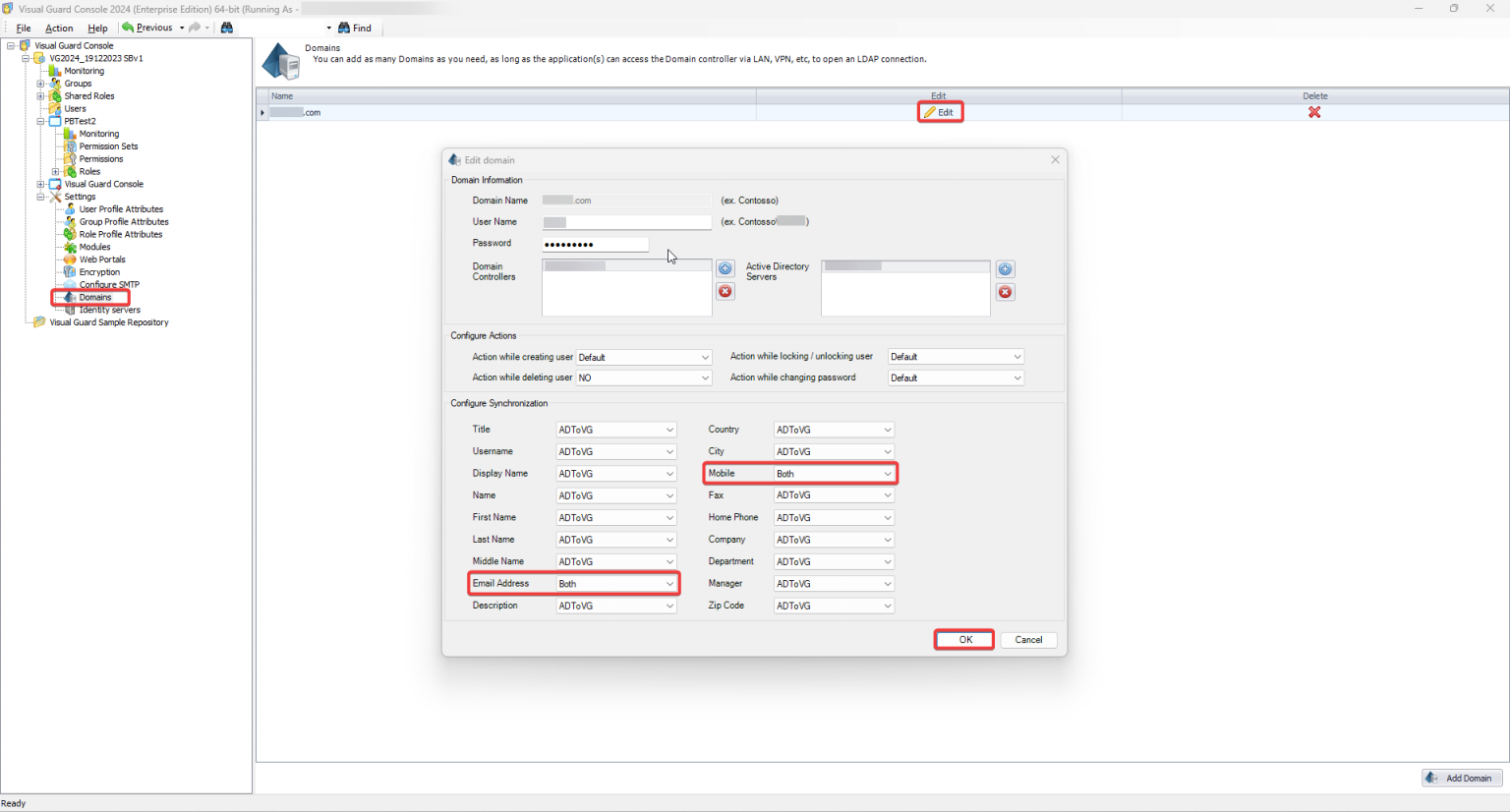Open the Action menu
Viewport: 1510px width, 812px height.
pos(59,28)
